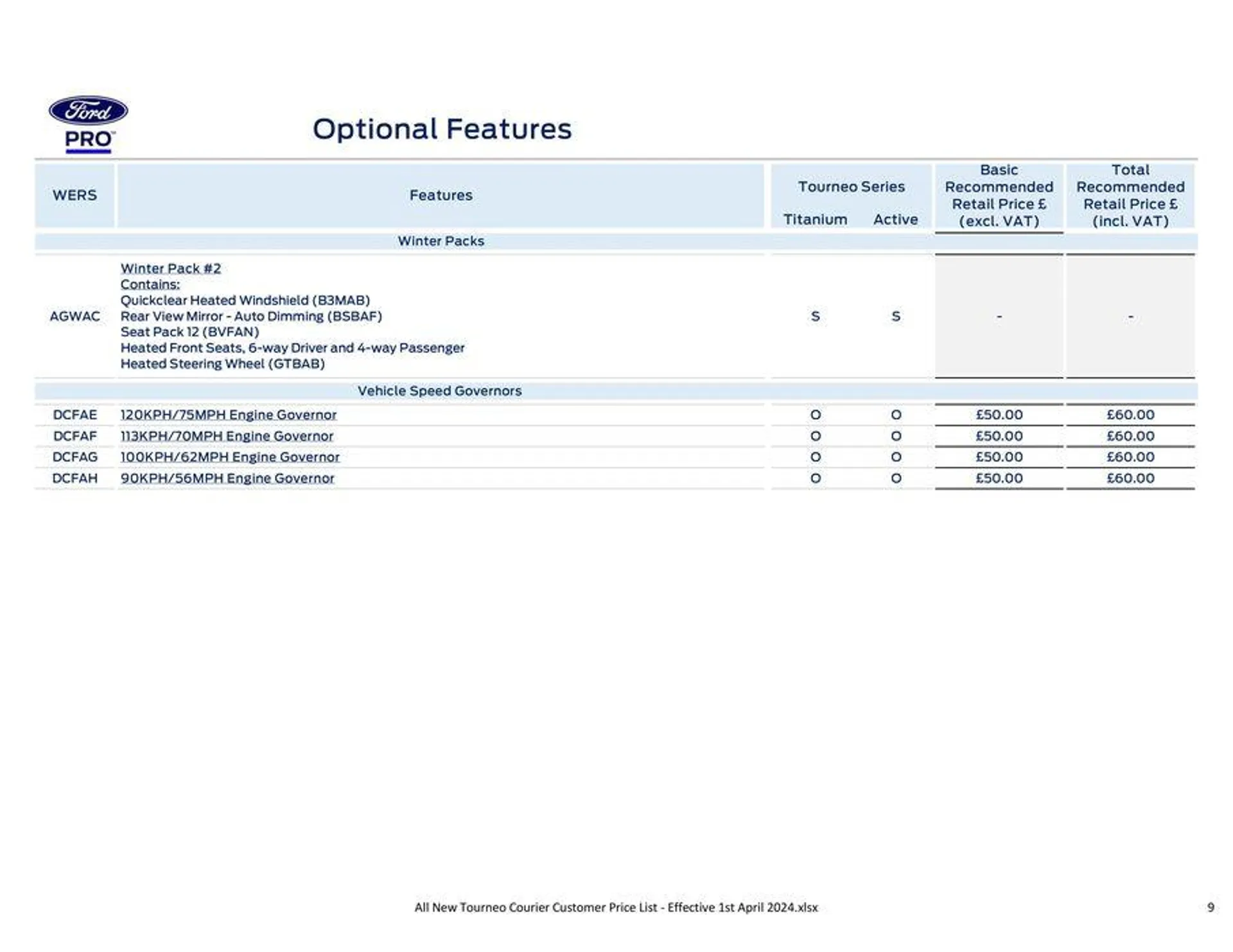Click the Tourneo Series header

(851, 187)
